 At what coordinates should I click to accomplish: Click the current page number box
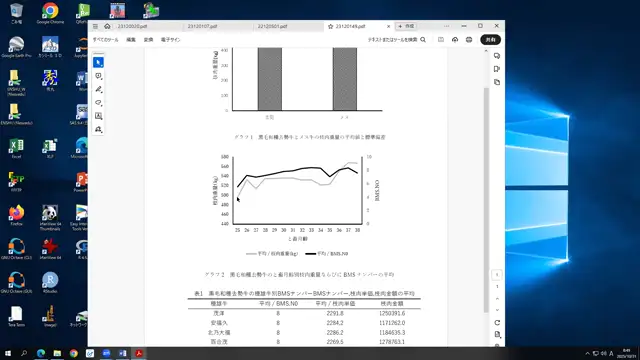point(497,275)
